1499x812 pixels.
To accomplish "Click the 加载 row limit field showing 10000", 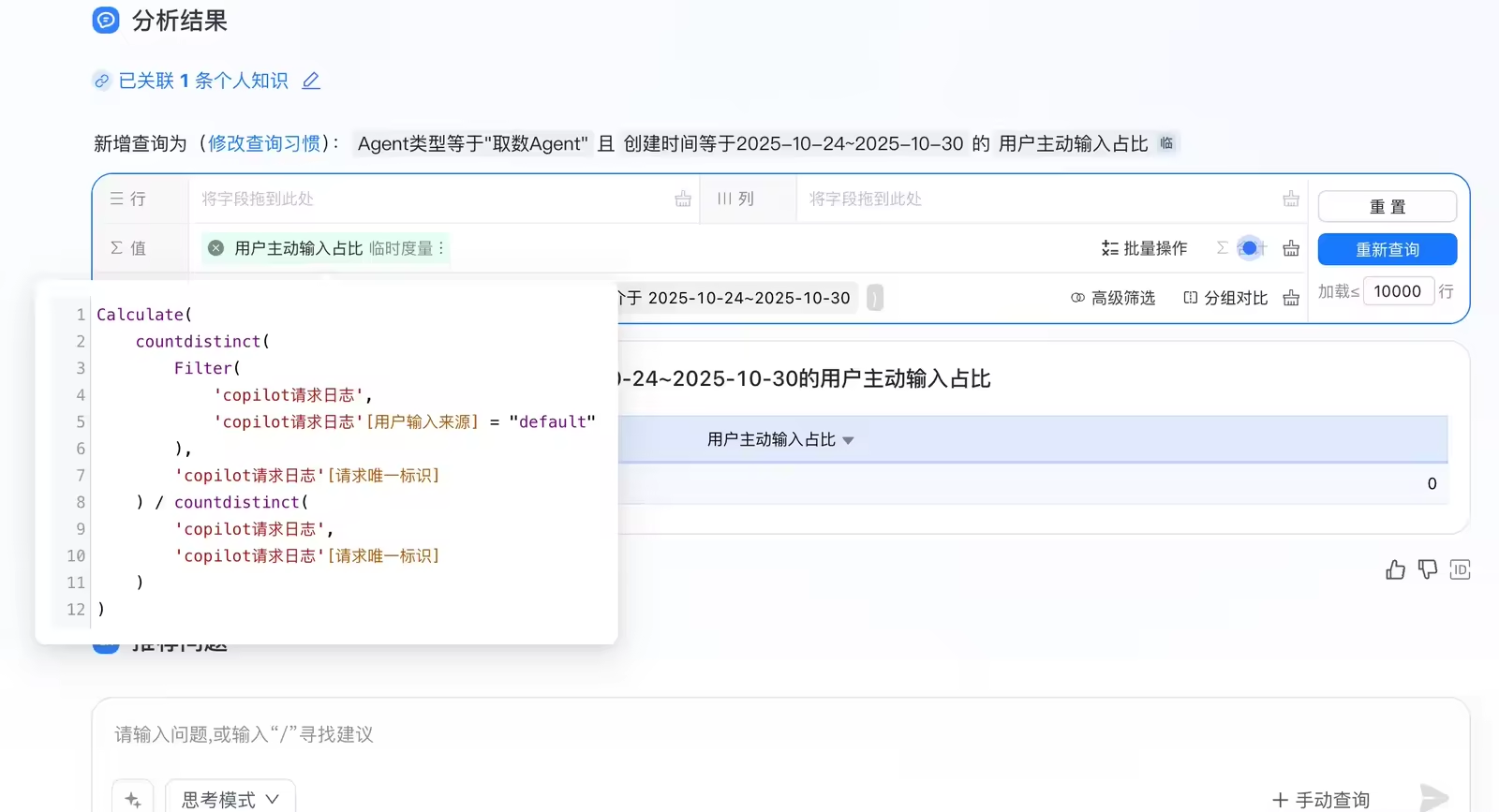I will click(x=1398, y=291).
